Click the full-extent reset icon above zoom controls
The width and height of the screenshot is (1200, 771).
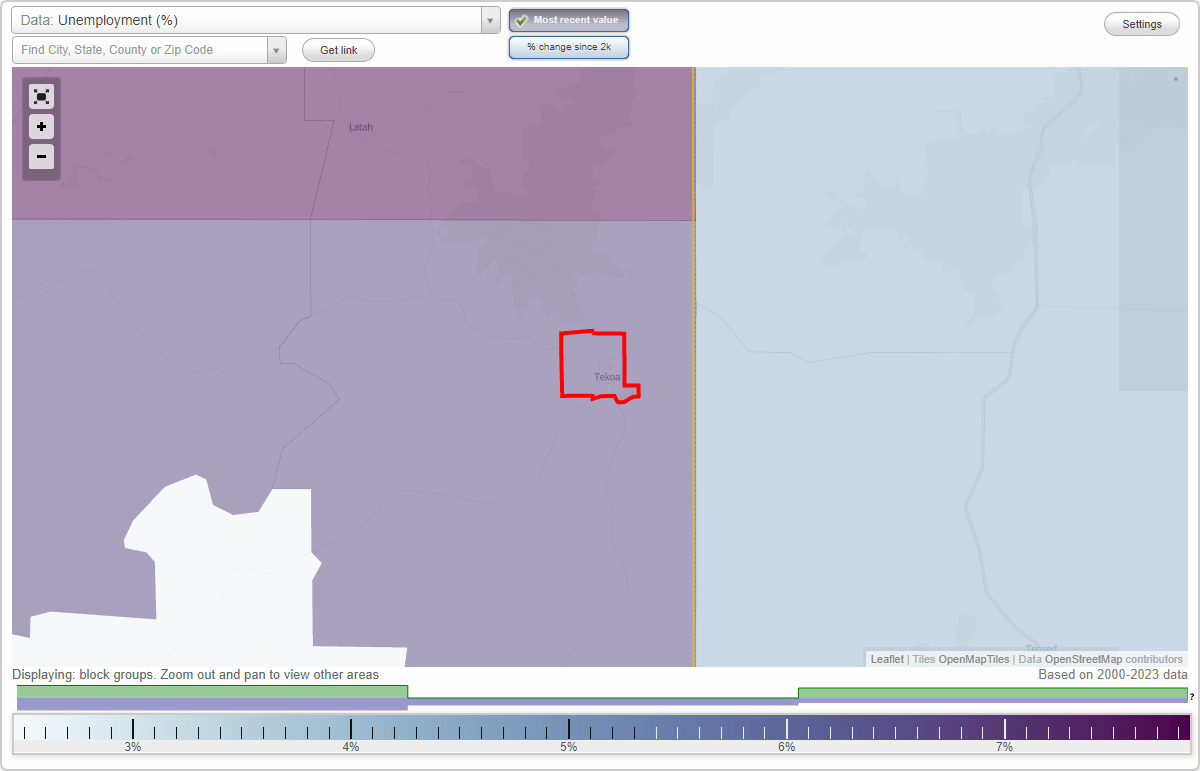[41, 96]
